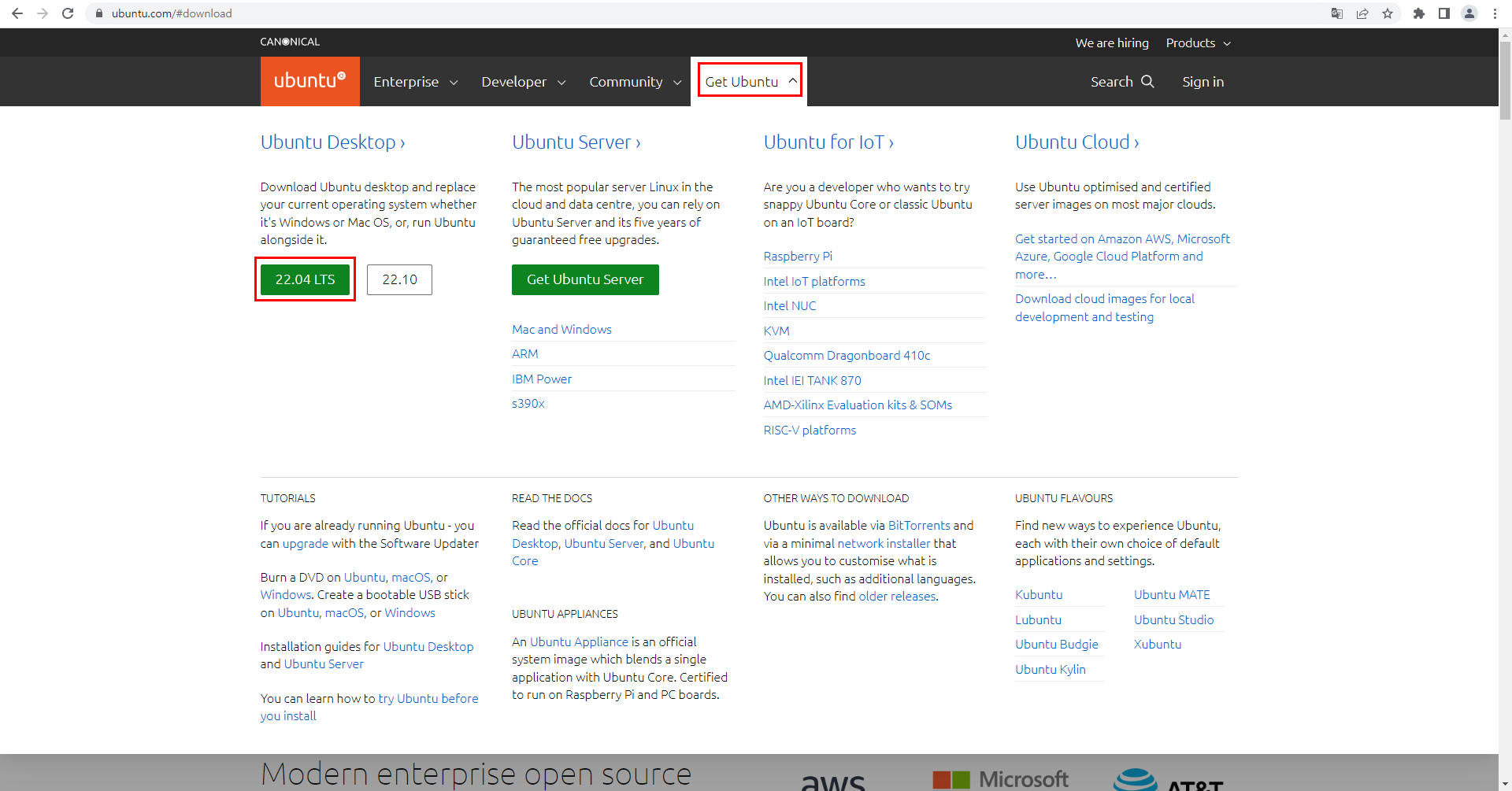Viewport: 1512px width, 791px height.
Task: Open the Ubuntu Cloud heading link
Action: coord(1077,142)
